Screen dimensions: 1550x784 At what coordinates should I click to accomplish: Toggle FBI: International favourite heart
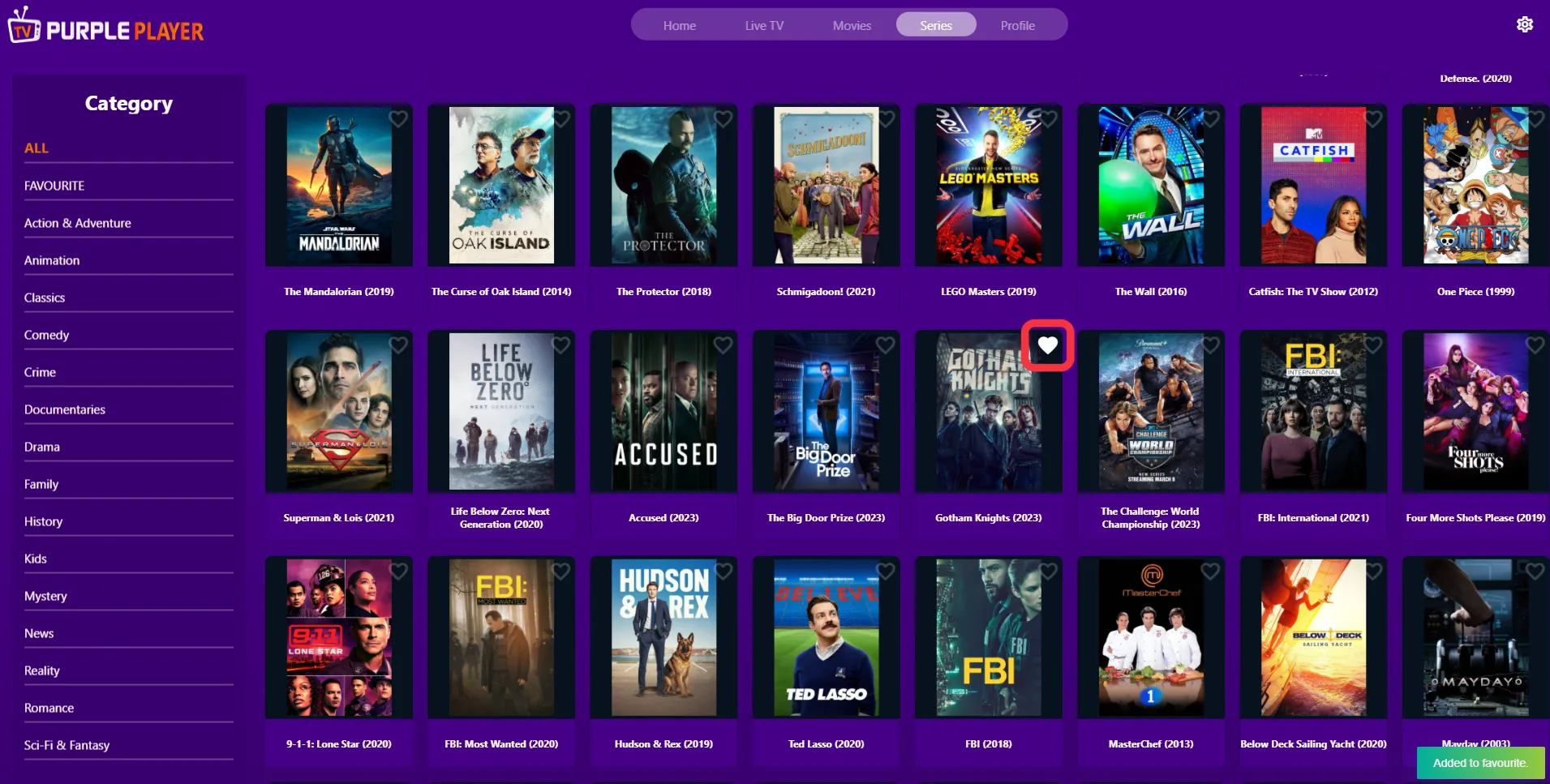[x=1372, y=345]
